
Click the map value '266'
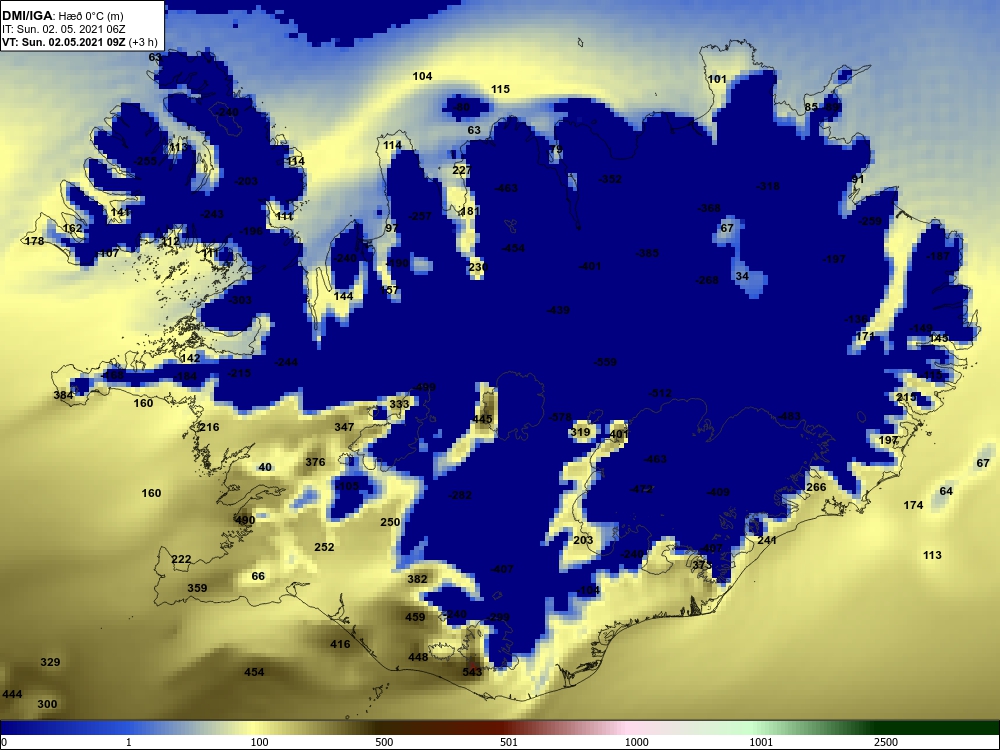pos(816,487)
